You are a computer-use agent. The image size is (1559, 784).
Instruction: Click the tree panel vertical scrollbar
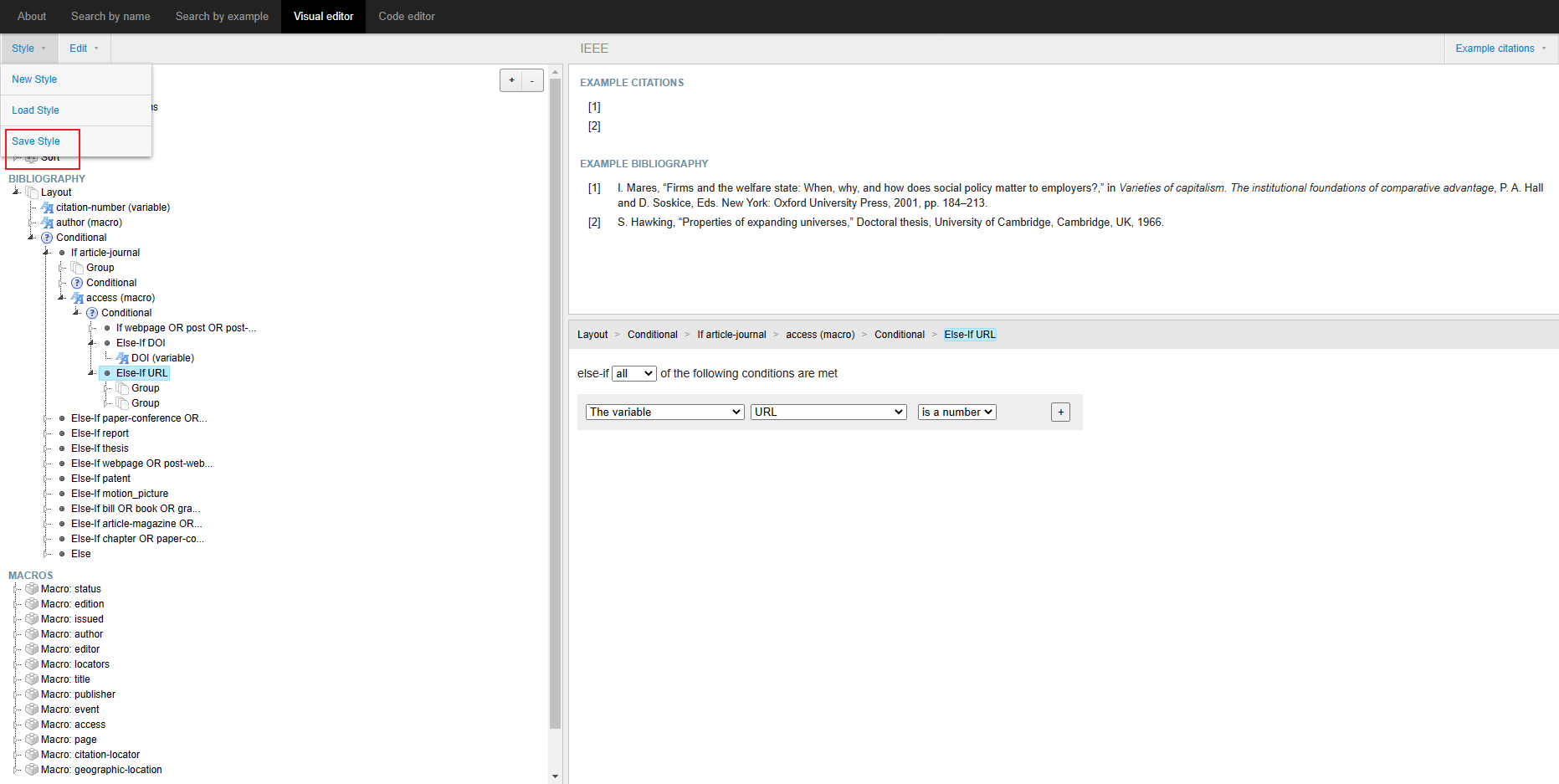pyautogui.click(x=555, y=403)
